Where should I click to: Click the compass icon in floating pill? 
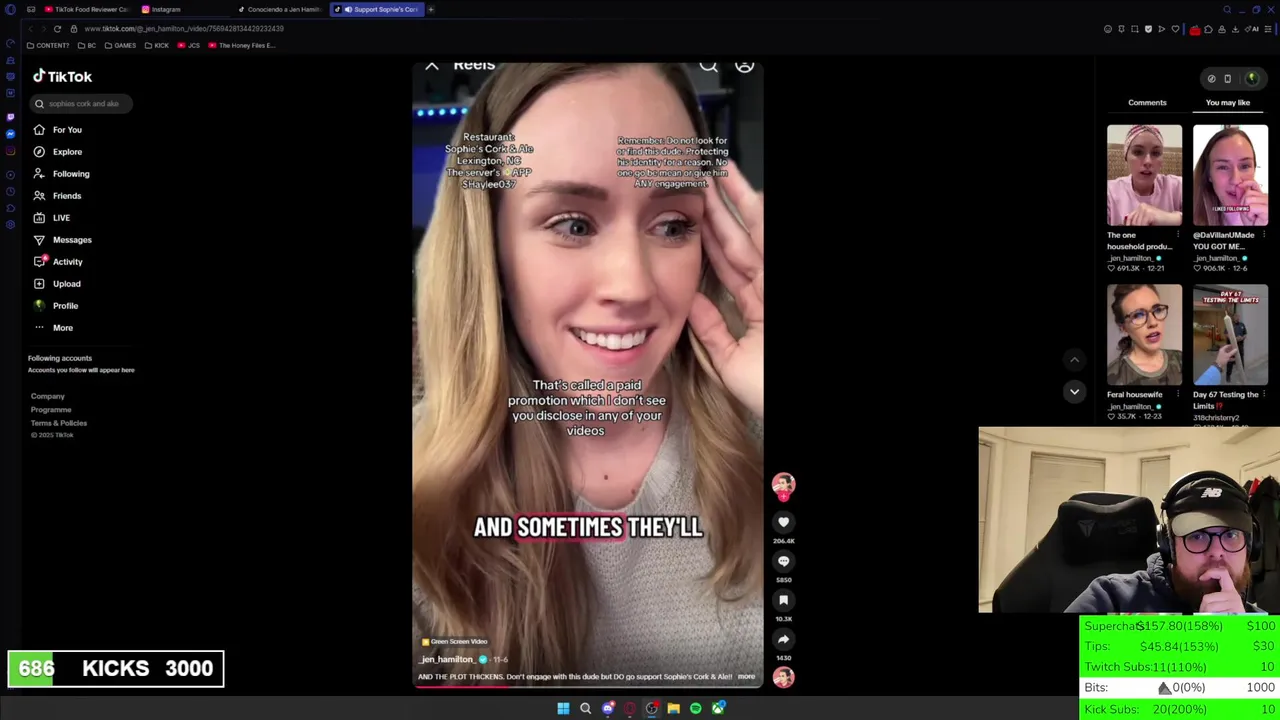[1211, 79]
